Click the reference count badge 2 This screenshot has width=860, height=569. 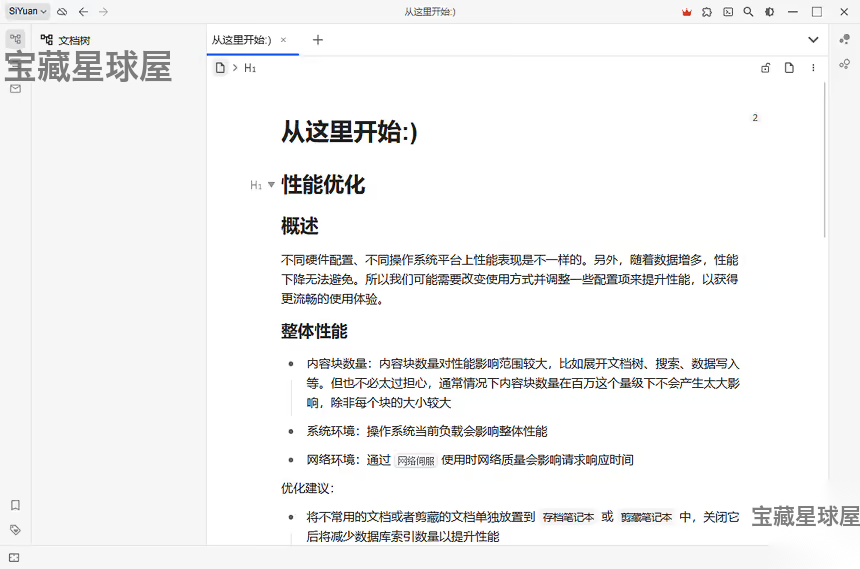click(x=755, y=117)
